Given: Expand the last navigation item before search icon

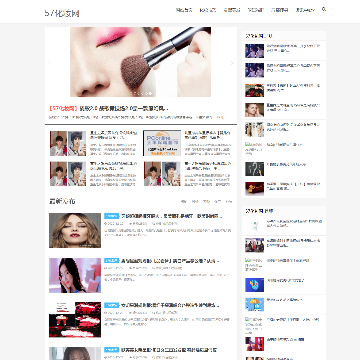Looking at the screenshot, I should (305, 10).
